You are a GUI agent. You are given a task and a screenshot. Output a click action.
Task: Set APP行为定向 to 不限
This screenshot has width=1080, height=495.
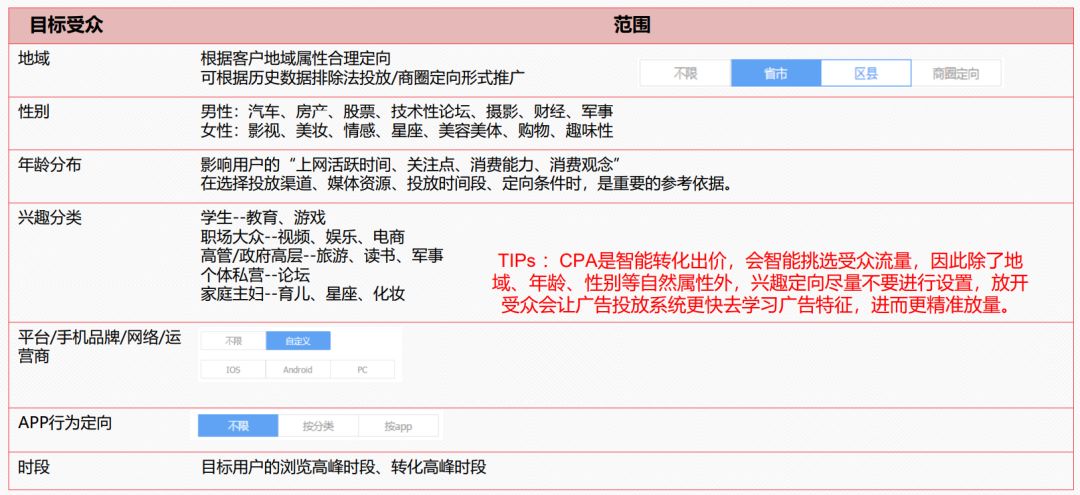coord(238,426)
